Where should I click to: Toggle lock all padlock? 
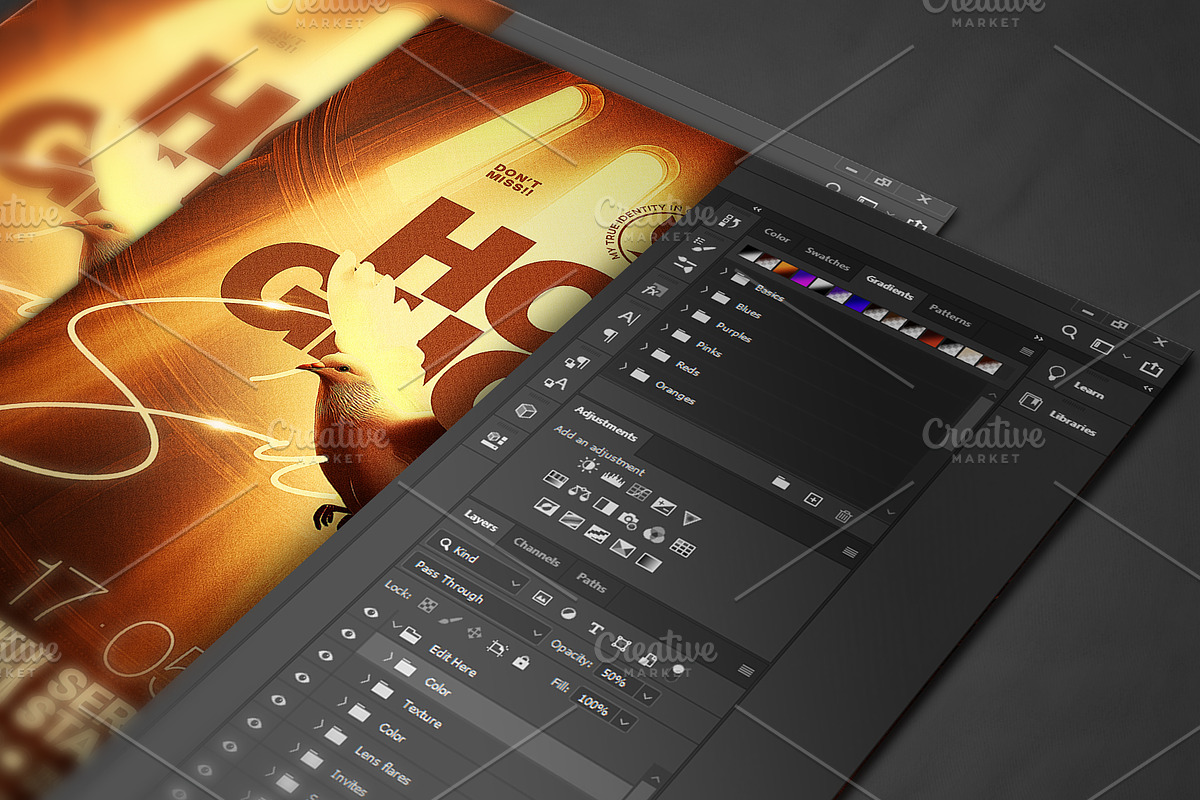click(521, 662)
